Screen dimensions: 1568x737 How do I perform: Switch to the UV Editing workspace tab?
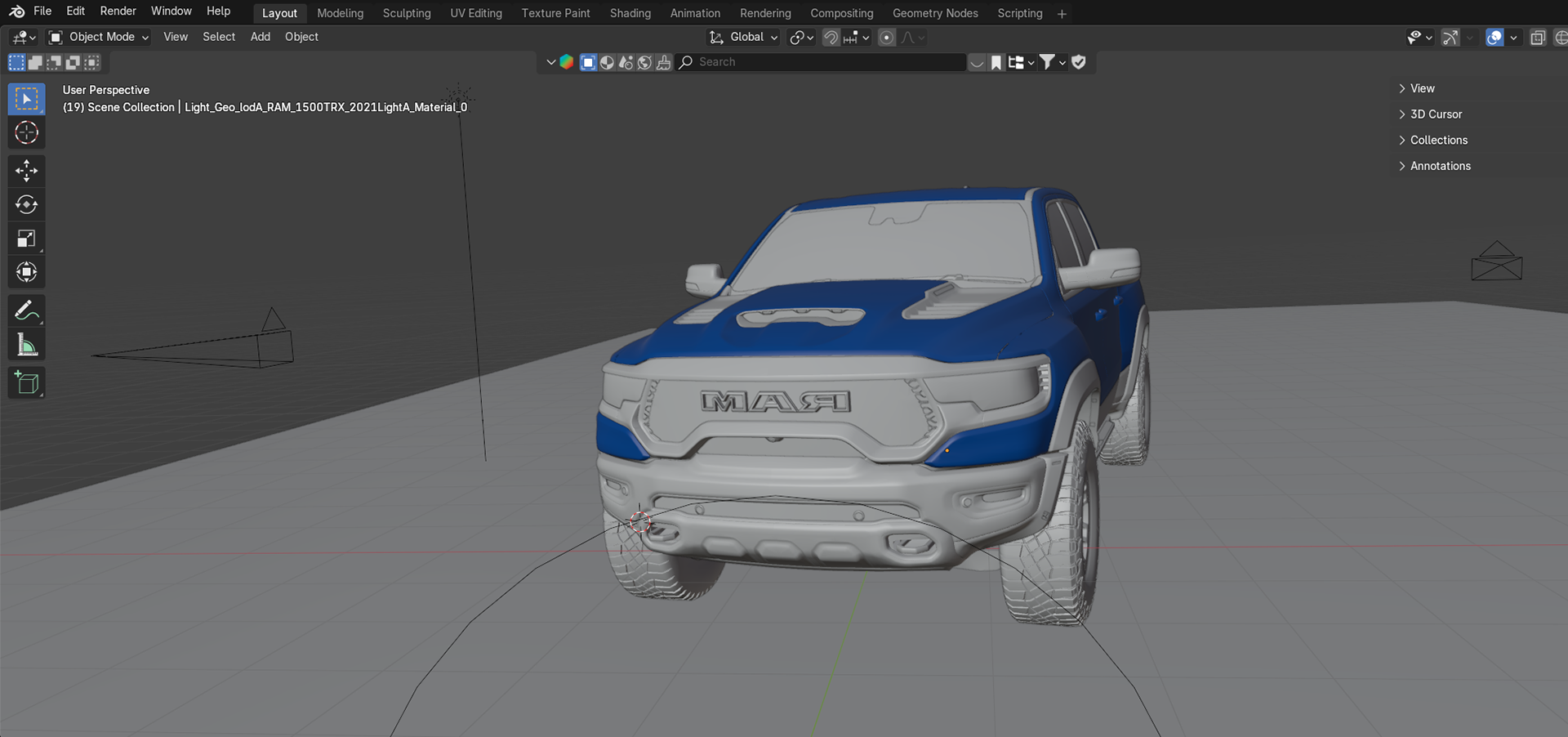(476, 13)
